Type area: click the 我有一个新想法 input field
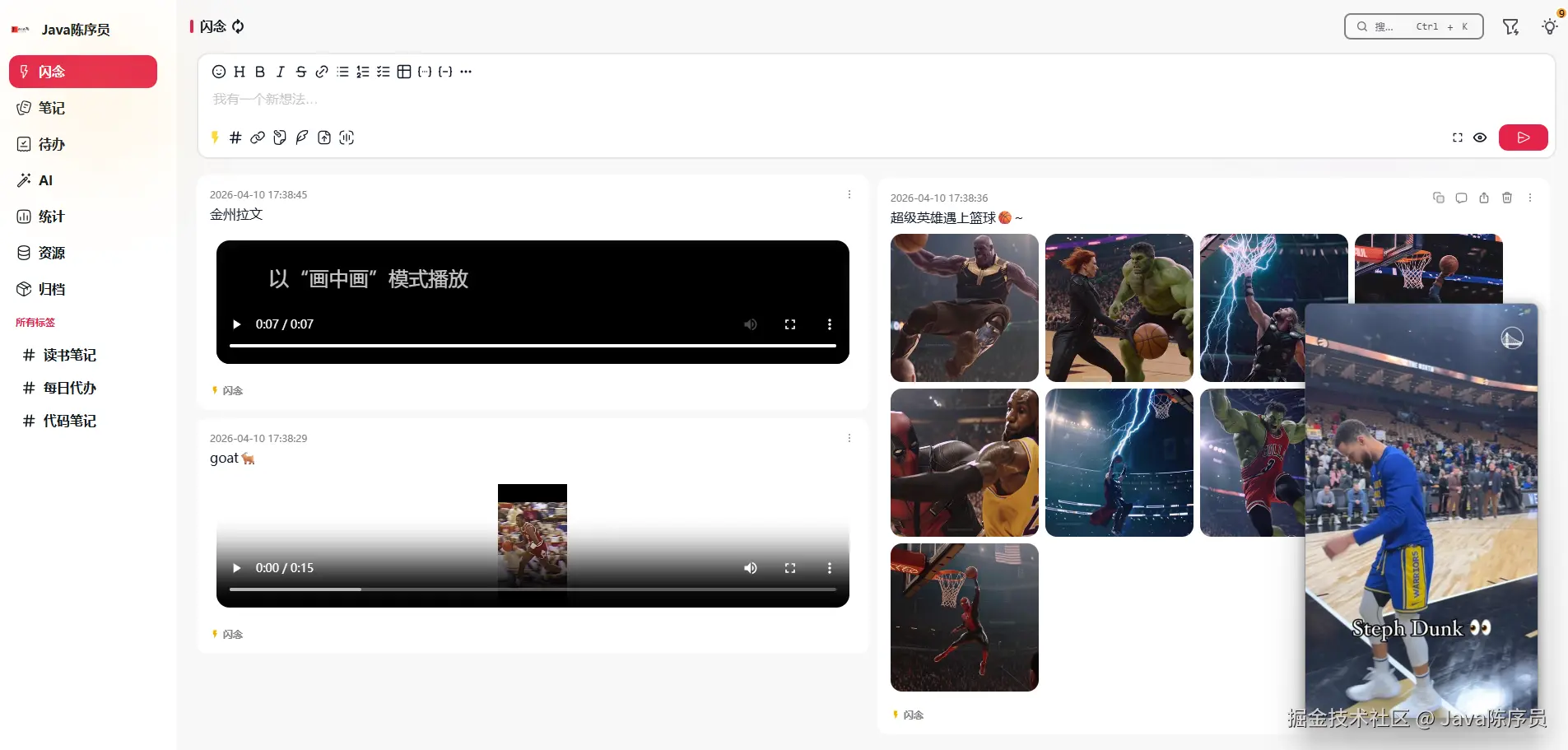This screenshot has width=1568, height=750. [876, 100]
